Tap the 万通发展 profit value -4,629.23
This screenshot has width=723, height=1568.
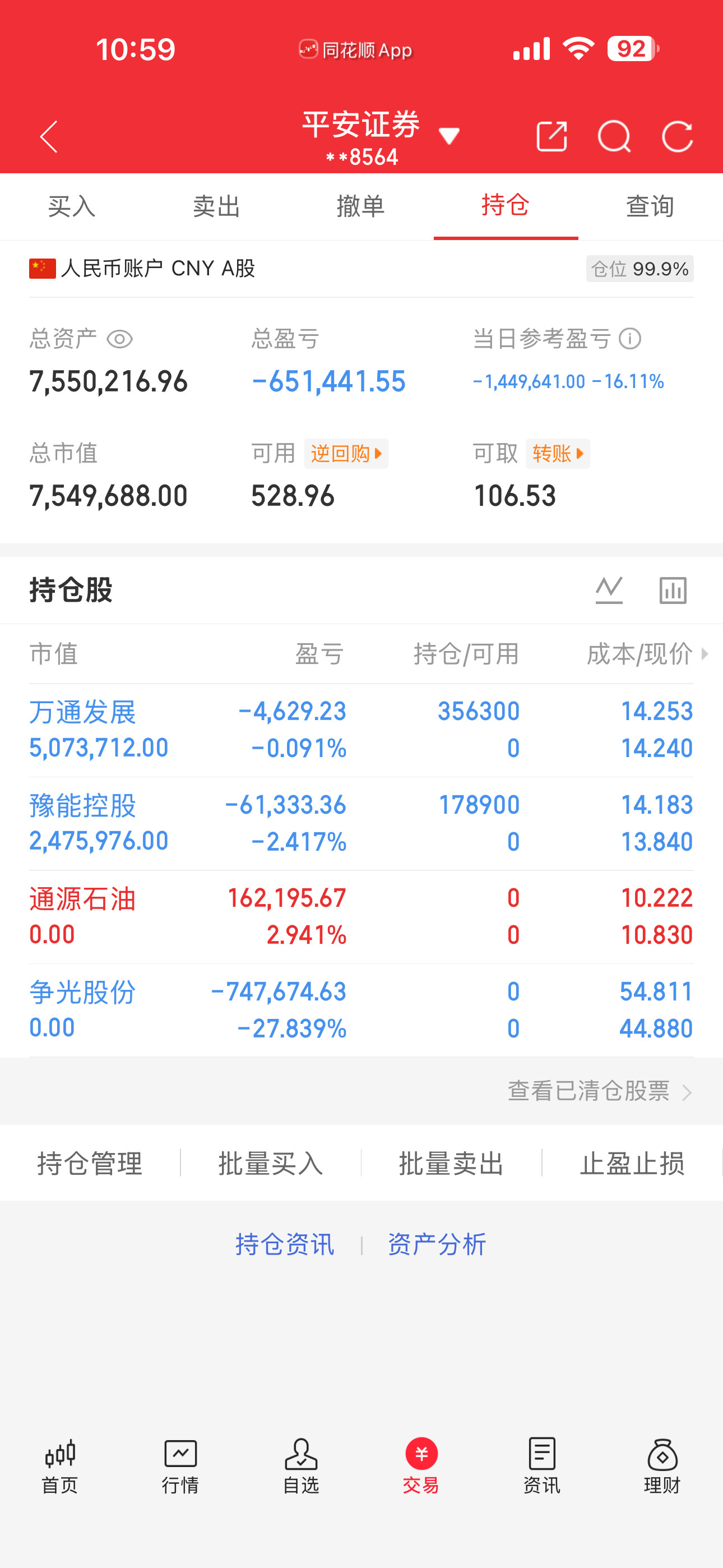point(292,711)
